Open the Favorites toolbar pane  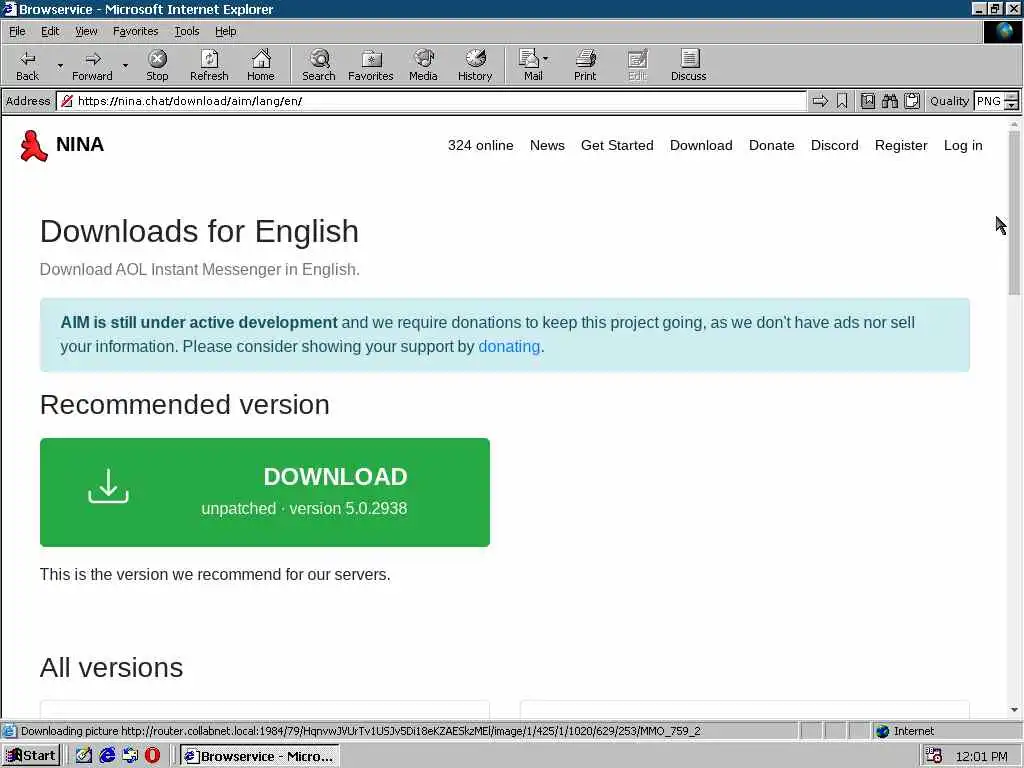point(370,65)
